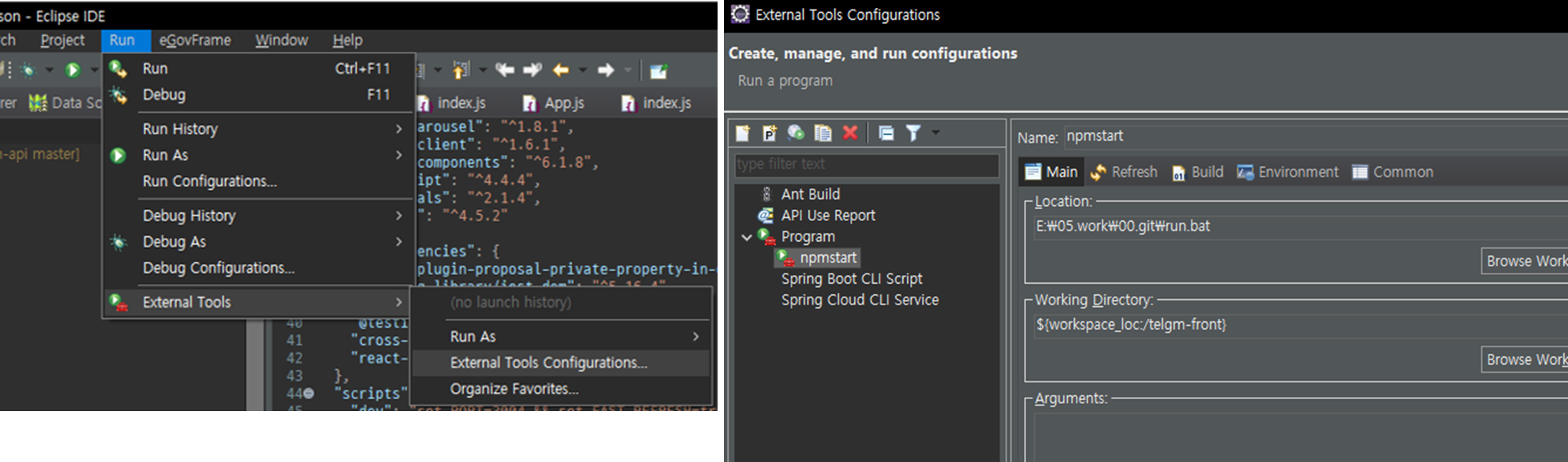Choose Organize Favorites... in the submenu
1568x462 pixels.
point(562,389)
